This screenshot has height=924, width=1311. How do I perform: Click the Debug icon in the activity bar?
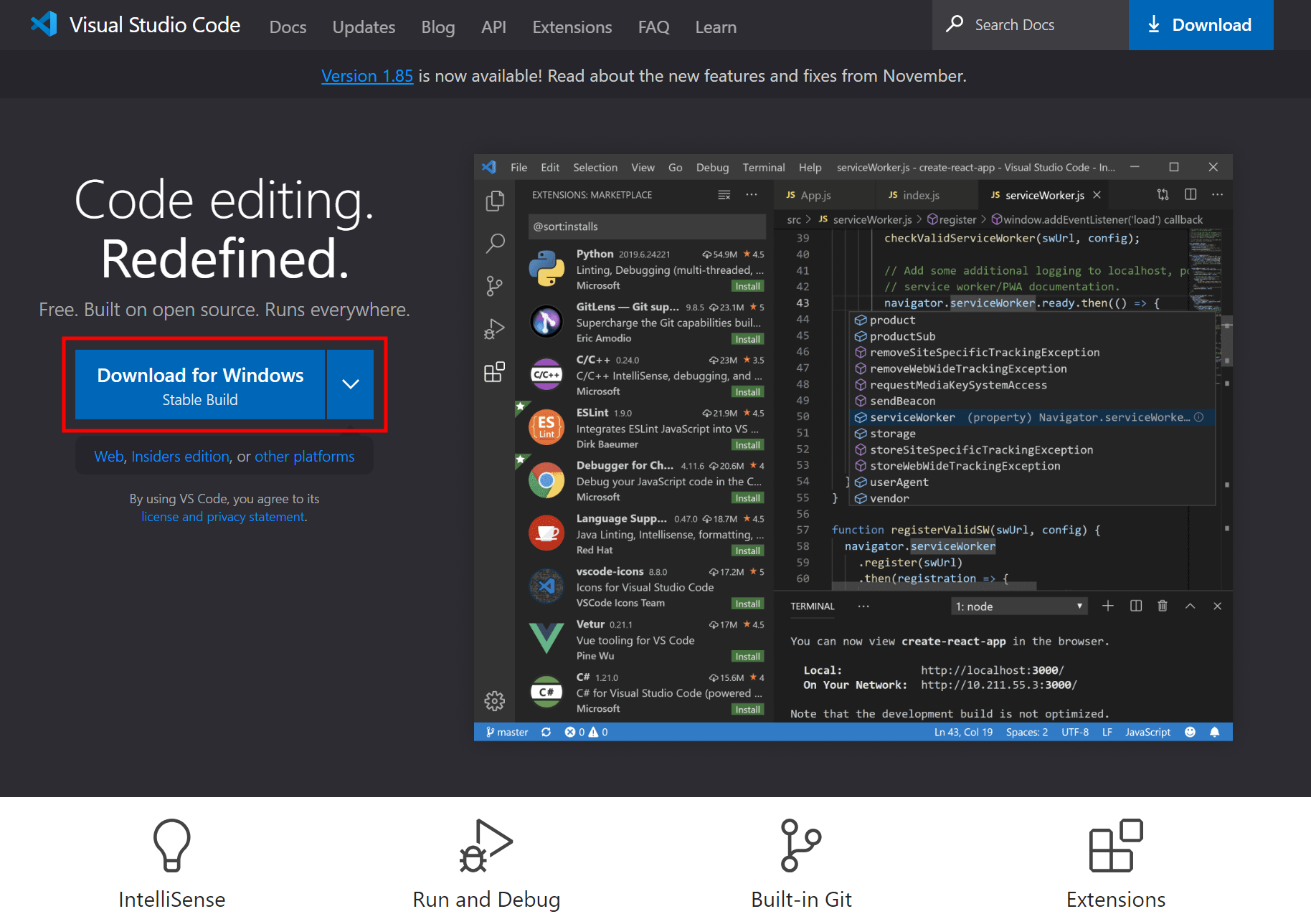pos(495,329)
